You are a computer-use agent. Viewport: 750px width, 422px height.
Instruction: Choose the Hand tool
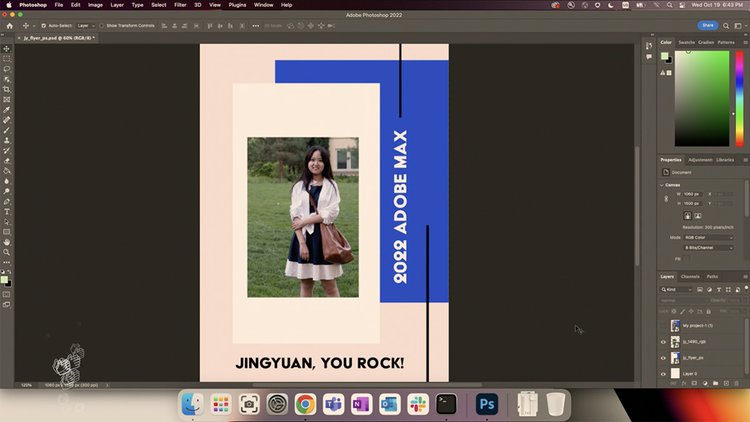pyautogui.click(x=7, y=242)
